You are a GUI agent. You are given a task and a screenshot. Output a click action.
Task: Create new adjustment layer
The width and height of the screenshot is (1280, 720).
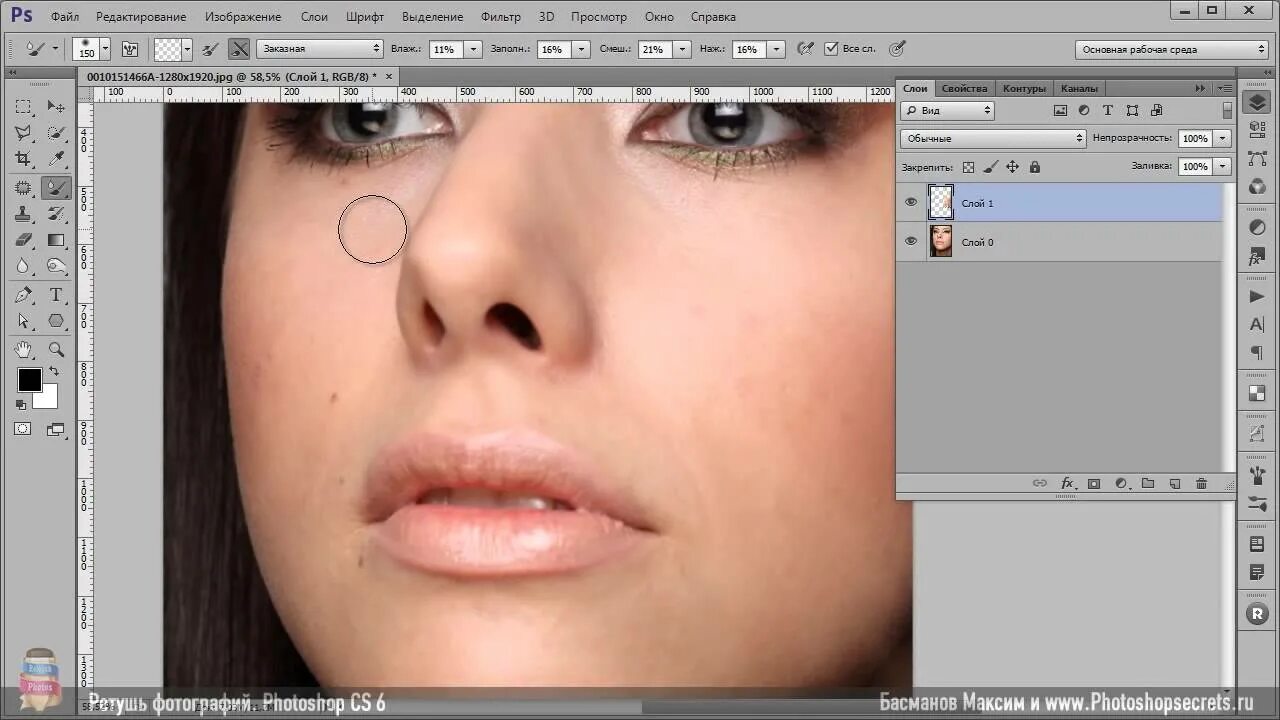point(1121,484)
